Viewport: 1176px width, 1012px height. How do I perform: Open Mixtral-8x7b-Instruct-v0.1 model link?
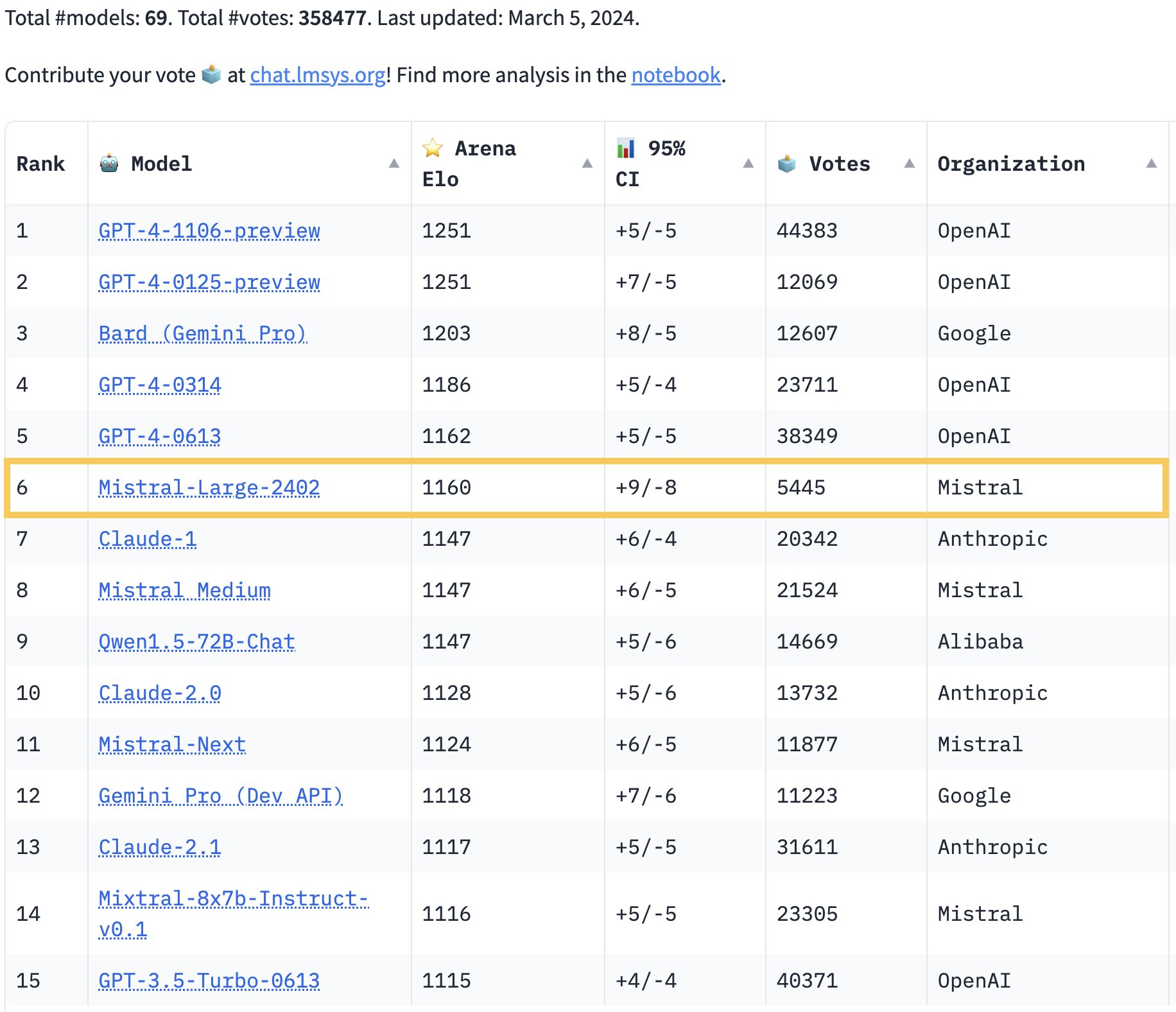pyautogui.click(x=234, y=914)
